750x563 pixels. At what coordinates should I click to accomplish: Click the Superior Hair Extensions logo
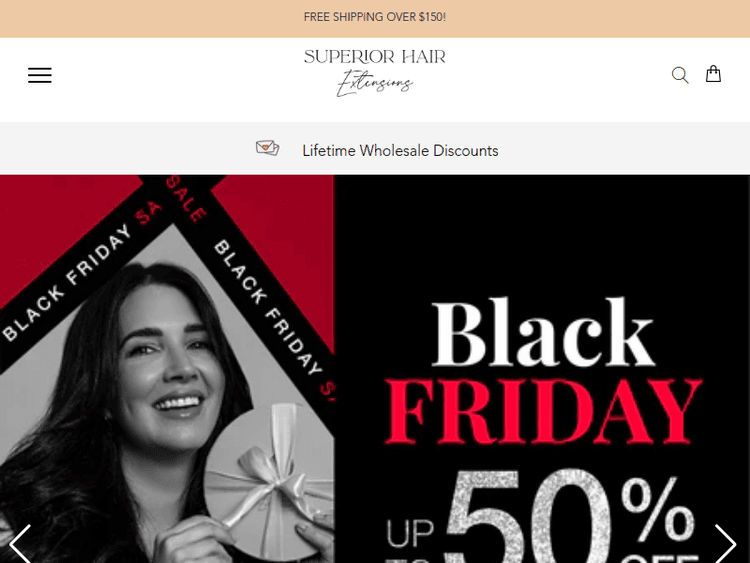pos(375,73)
